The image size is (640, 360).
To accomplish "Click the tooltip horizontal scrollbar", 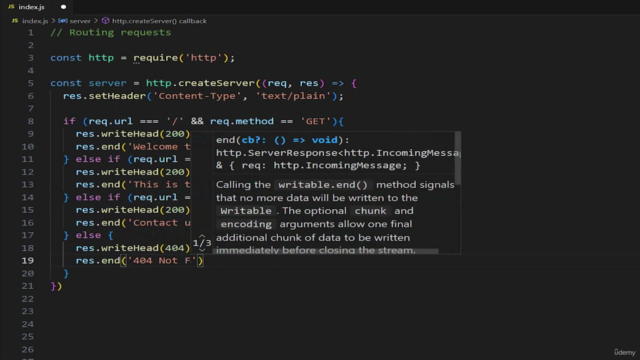I will (327, 251).
